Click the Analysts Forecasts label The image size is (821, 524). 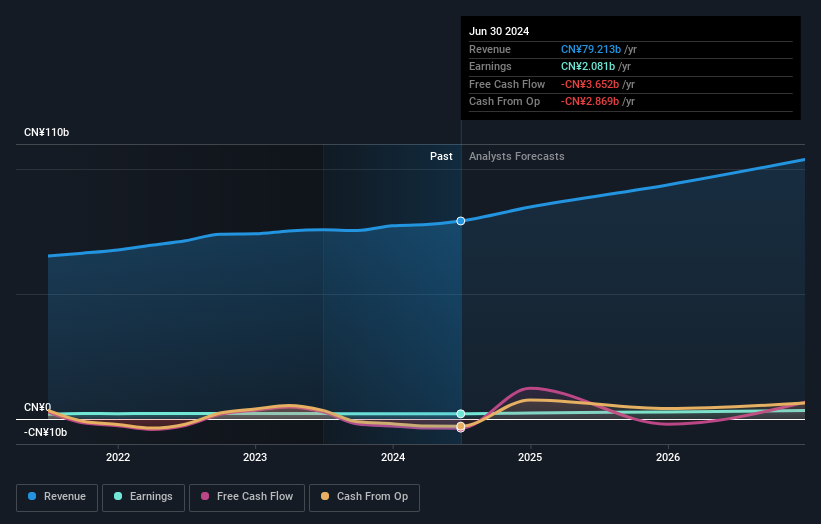(x=517, y=156)
